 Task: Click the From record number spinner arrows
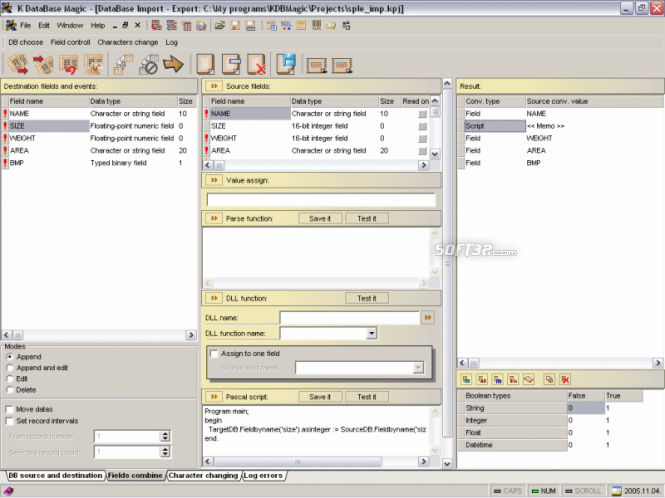coord(165,436)
